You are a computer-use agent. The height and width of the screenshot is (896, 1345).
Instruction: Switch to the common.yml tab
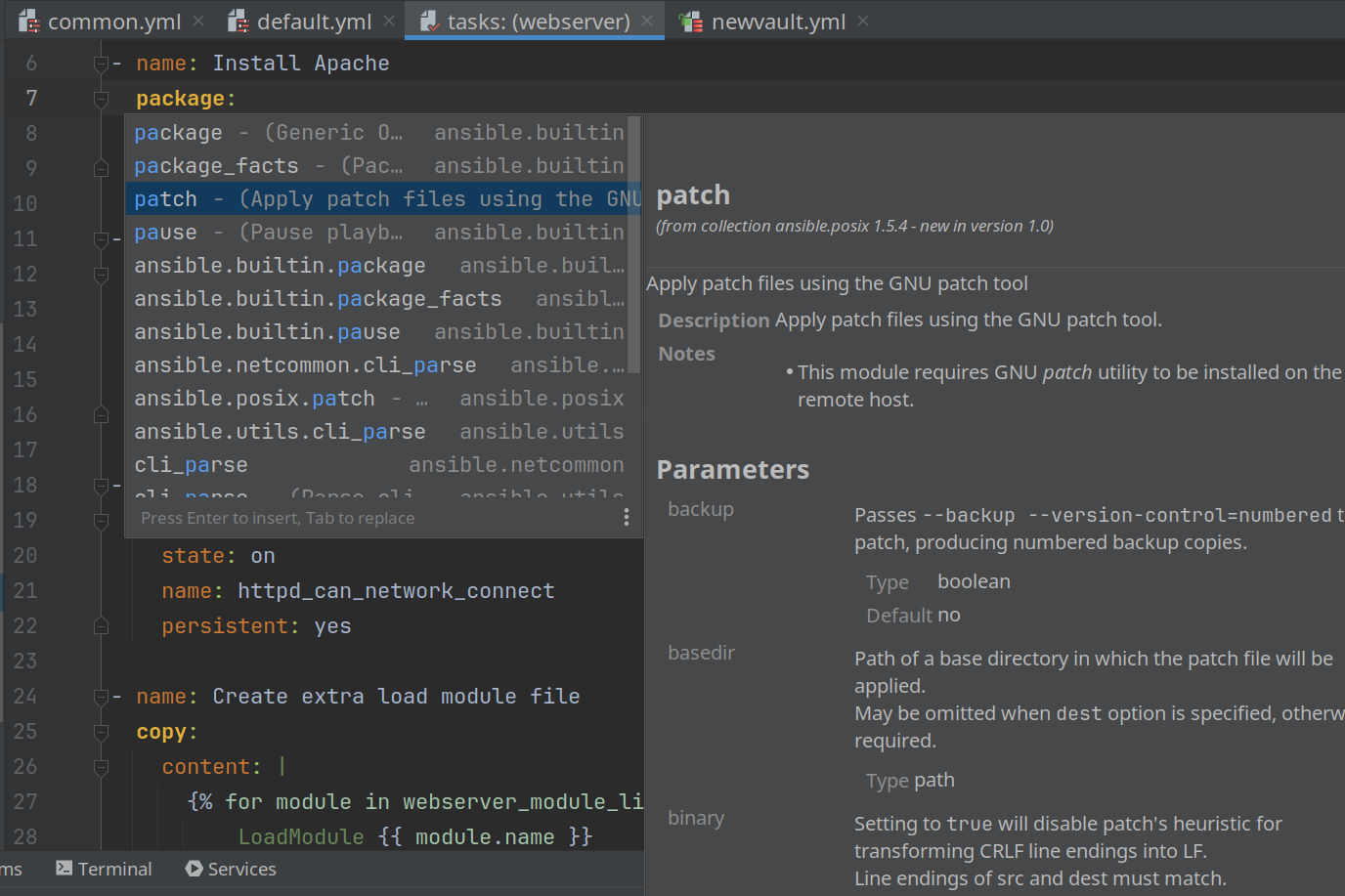point(113,21)
